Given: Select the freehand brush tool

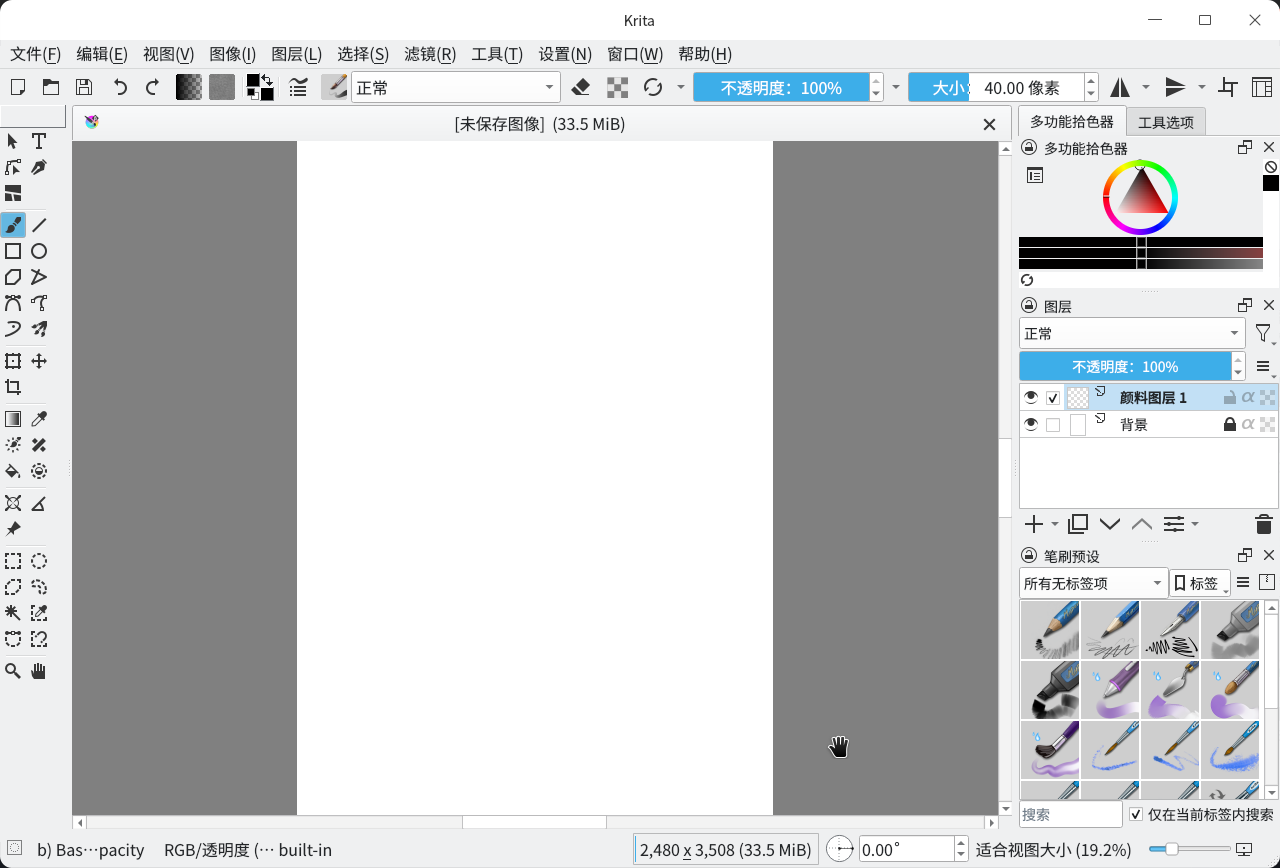Looking at the screenshot, I should click(x=13, y=225).
